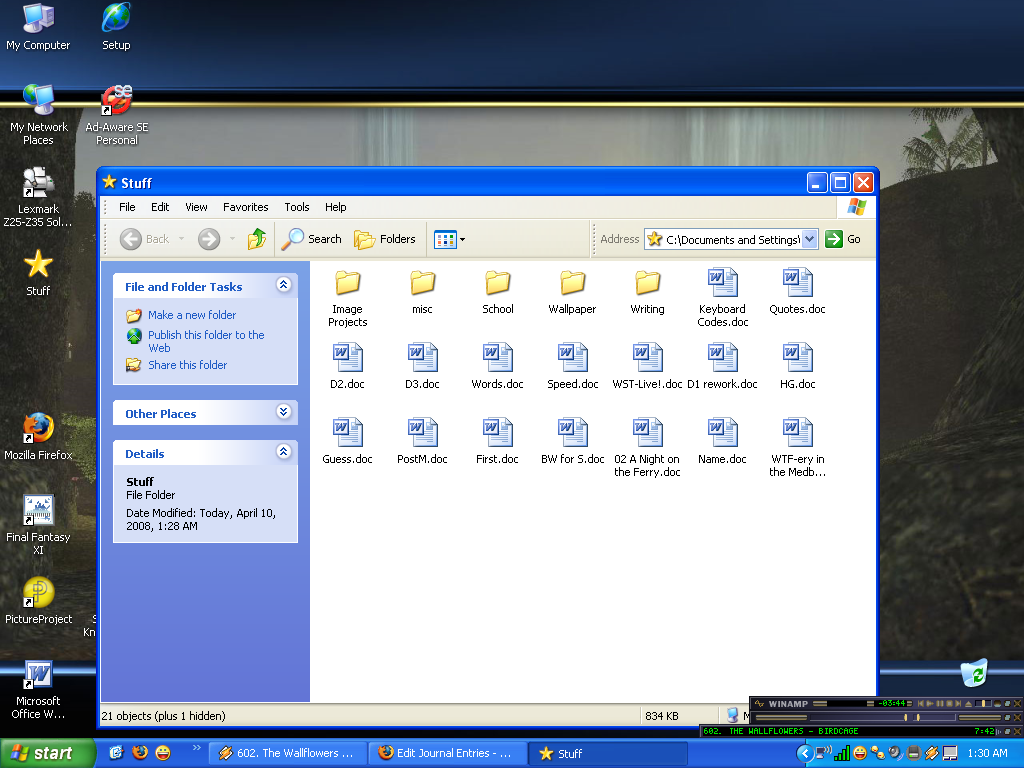Expand the Quick Launch overflow chevron
This screenshot has height=768, width=1024.
196,748
